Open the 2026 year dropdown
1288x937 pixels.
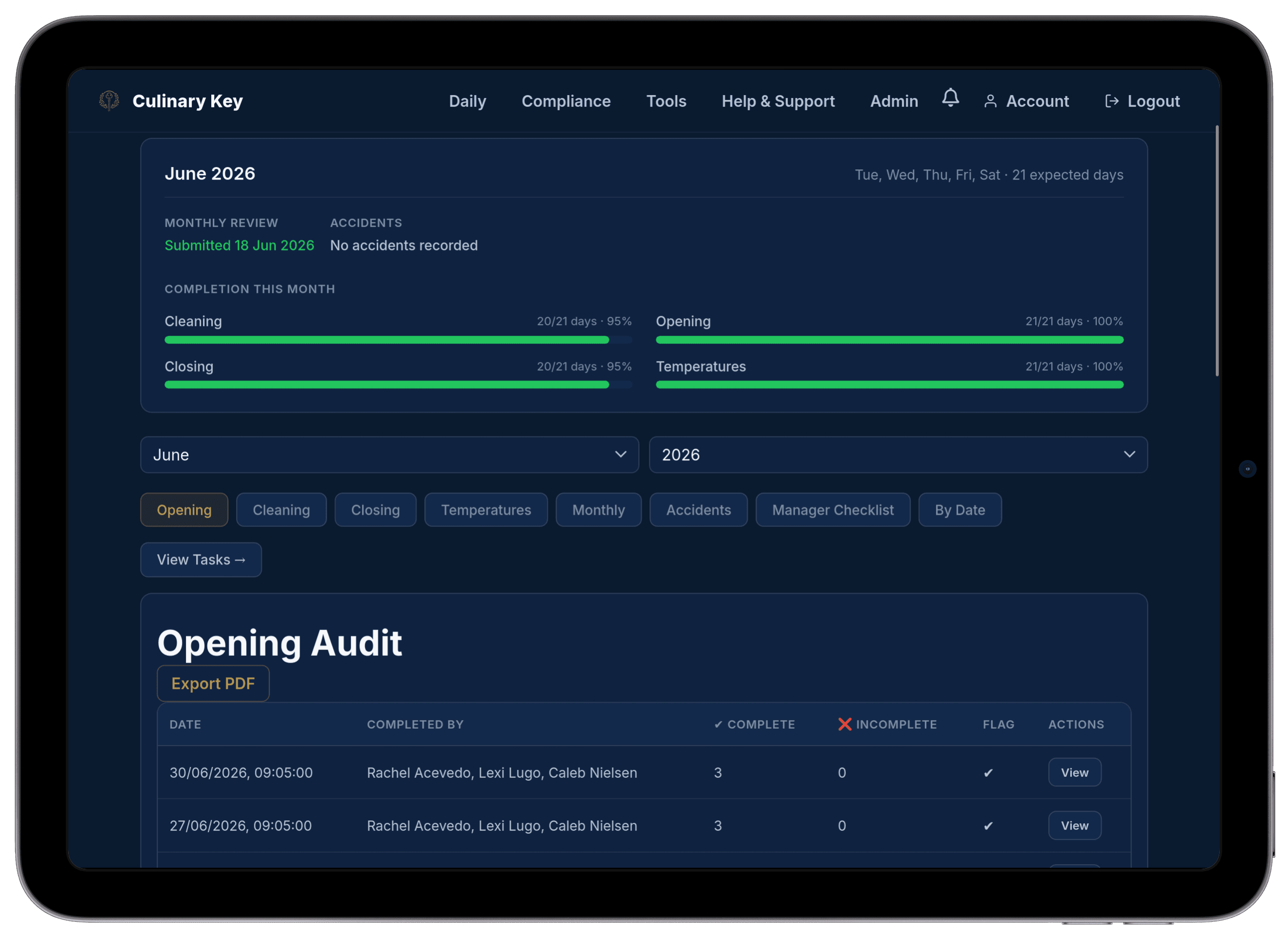[x=898, y=454]
